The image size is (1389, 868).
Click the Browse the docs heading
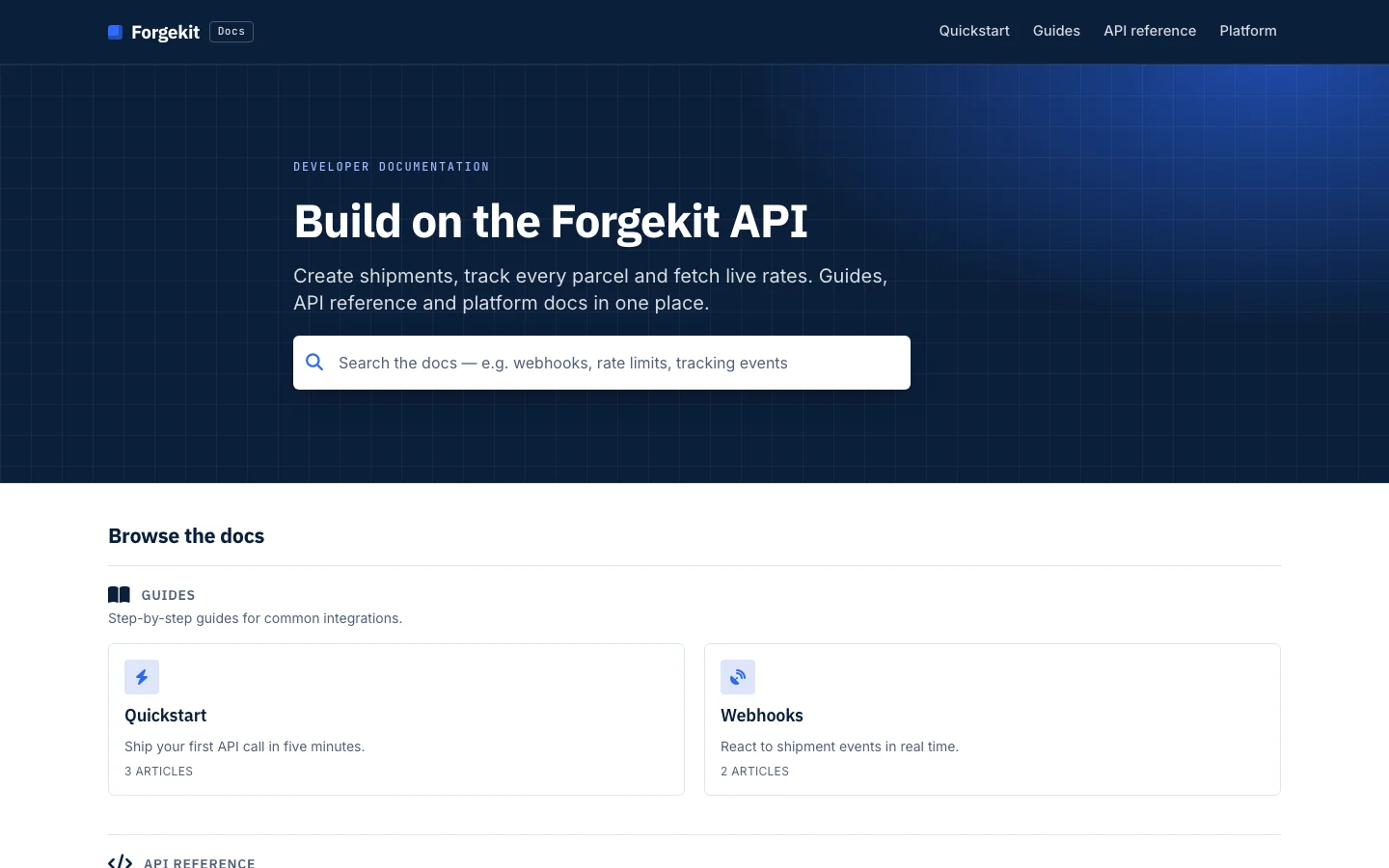(186, 536)
